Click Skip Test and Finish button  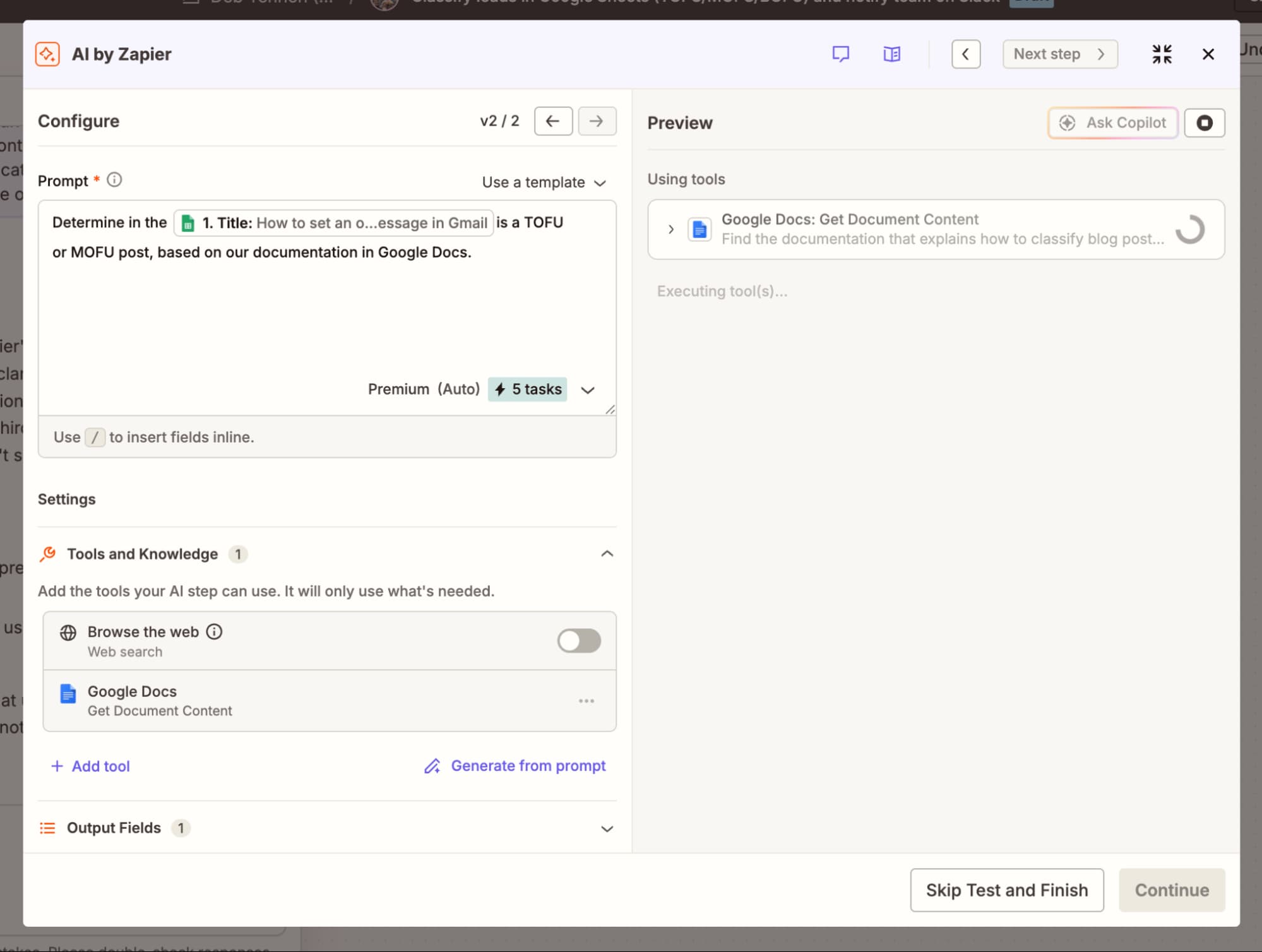[x=1006, y=890]
